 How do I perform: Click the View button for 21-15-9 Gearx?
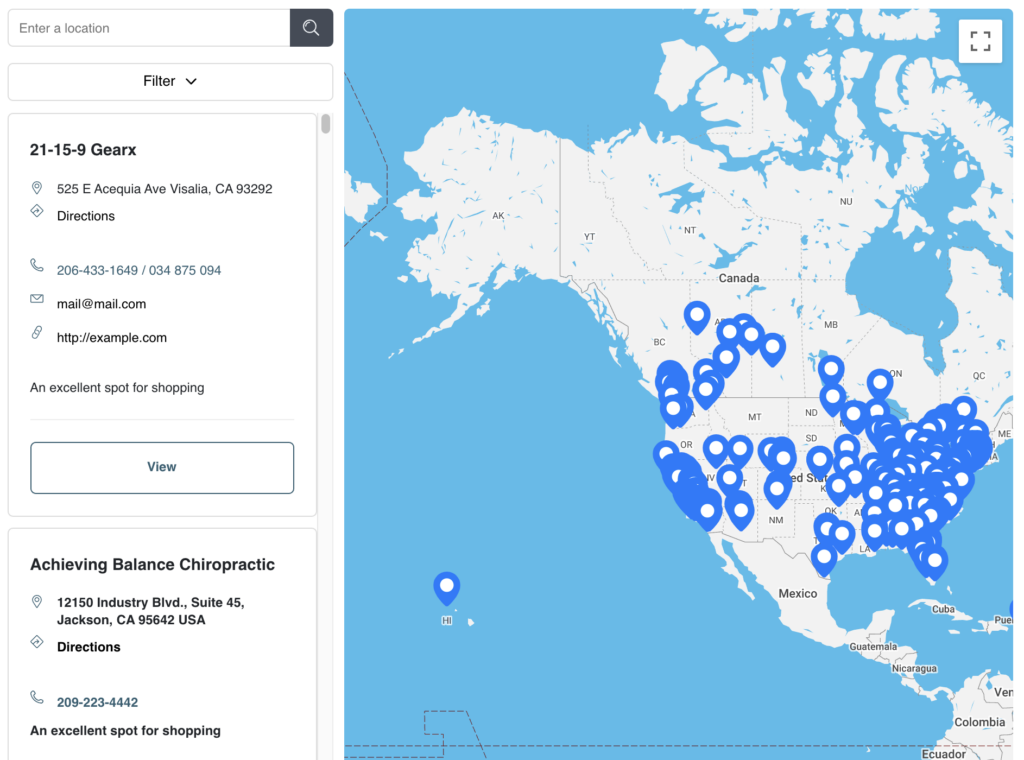tap(161, 467)
